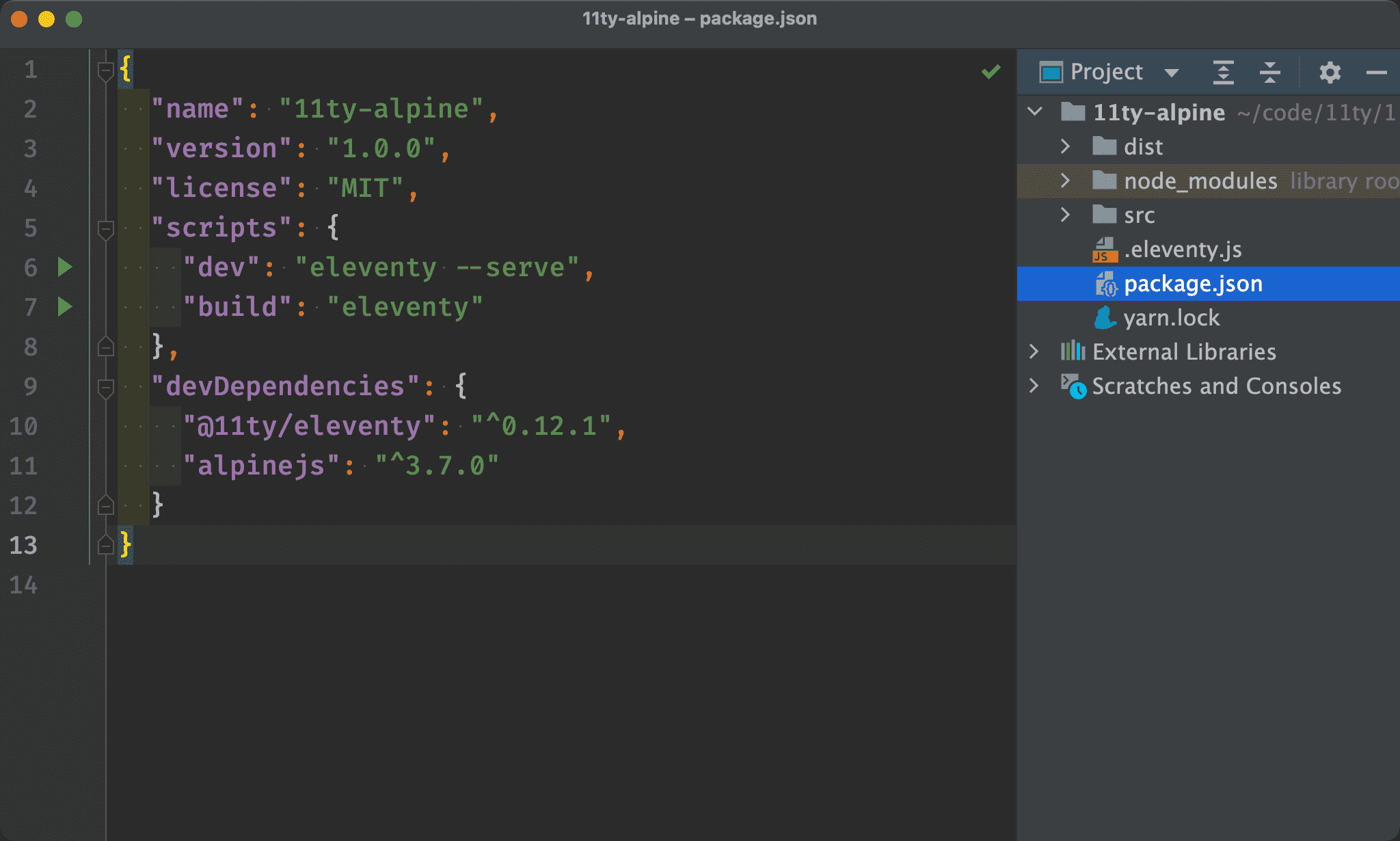This screenshot has width=1400, height=841.
Task: Click Expand All in Project panel
Action: click(1223, 72)
